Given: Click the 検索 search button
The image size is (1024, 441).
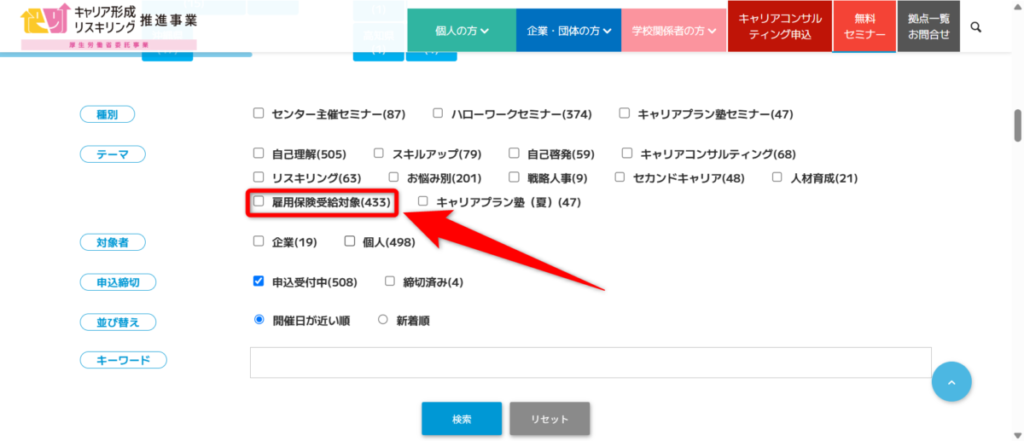Looking at the screenshot, I should pyautogui.click(x=462, y=419).
